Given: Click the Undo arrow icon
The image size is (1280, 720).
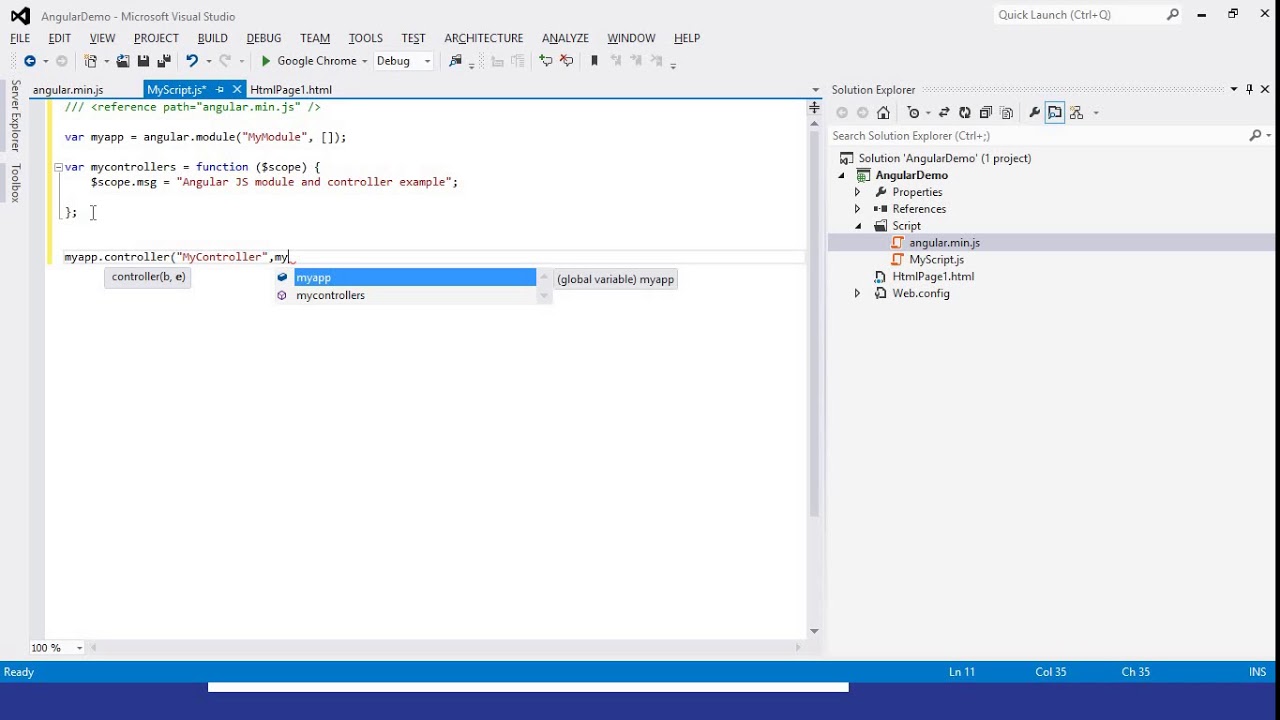Looking at the screenshot, I should tap(191, 61).
